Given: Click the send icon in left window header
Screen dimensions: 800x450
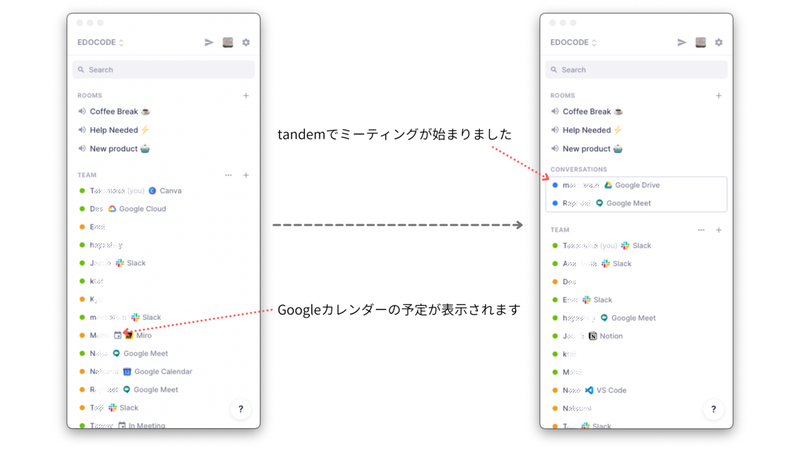Looking at the screenshot, I should pyautogui.click(x=209, y=42).
